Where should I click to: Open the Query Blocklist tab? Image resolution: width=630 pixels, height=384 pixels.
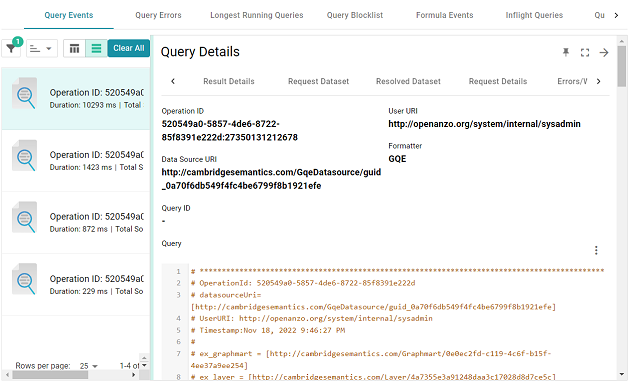click(355, 15)
